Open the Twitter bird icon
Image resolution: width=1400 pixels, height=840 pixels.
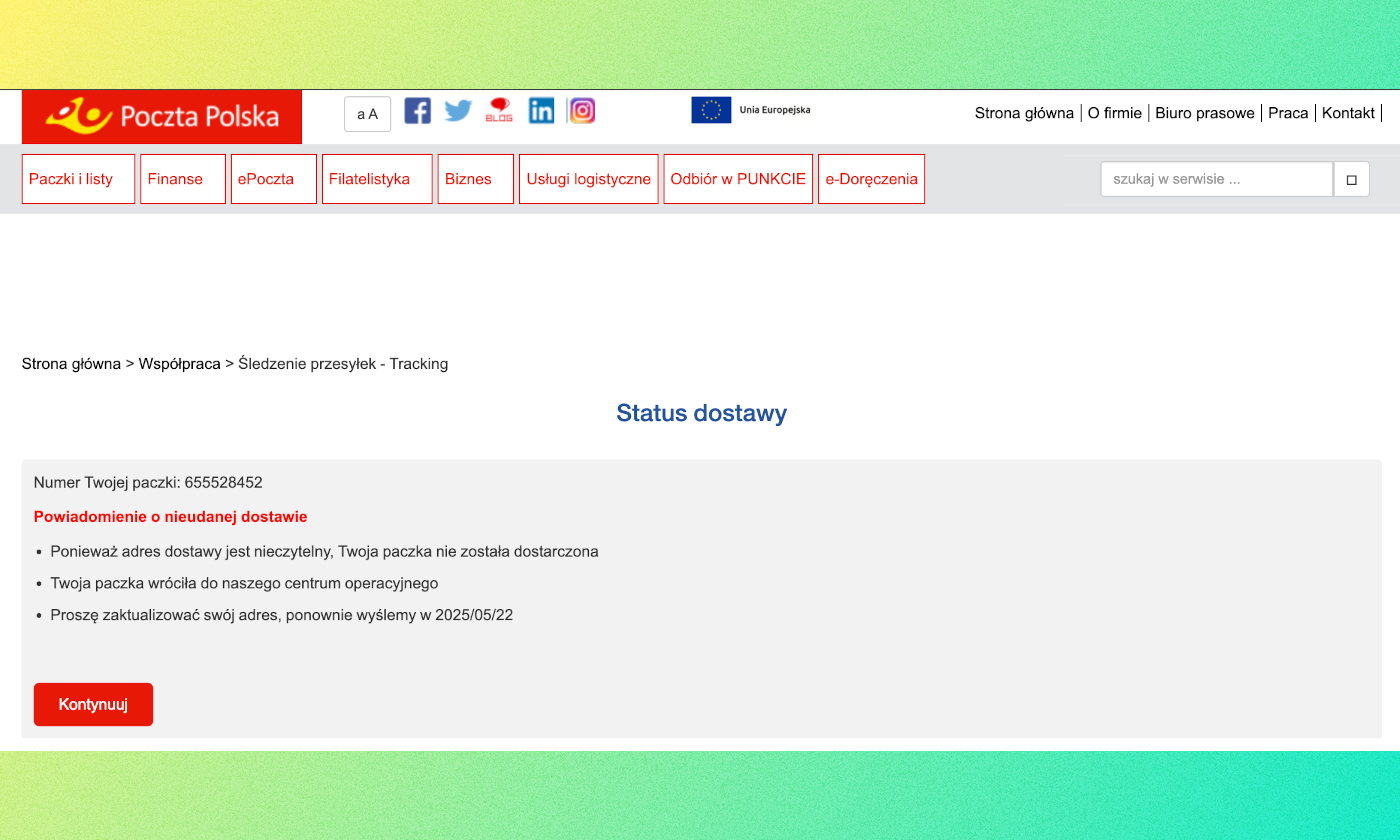[x=458, y=110]
